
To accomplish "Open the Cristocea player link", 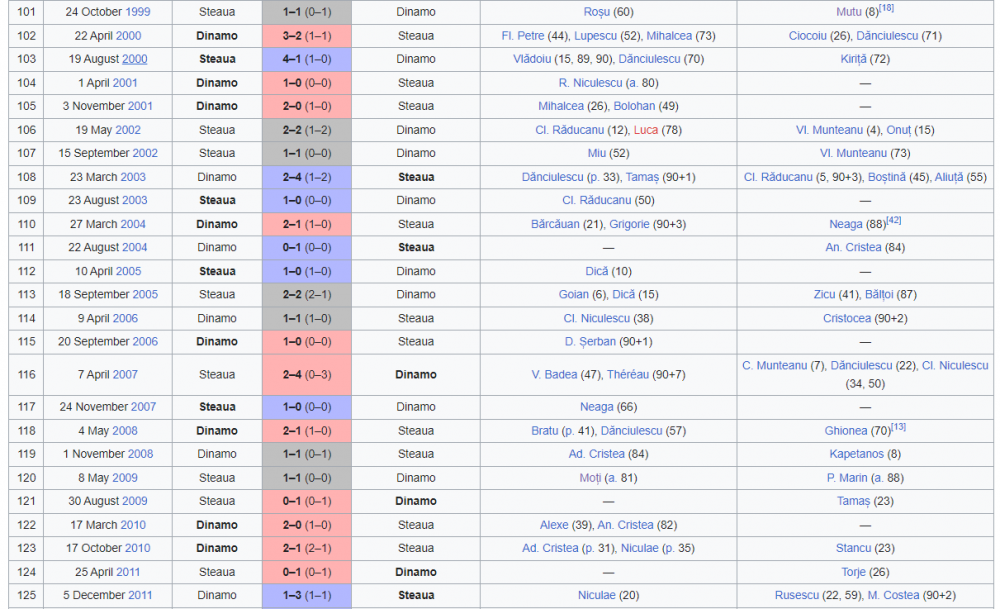I will [846, 318].
